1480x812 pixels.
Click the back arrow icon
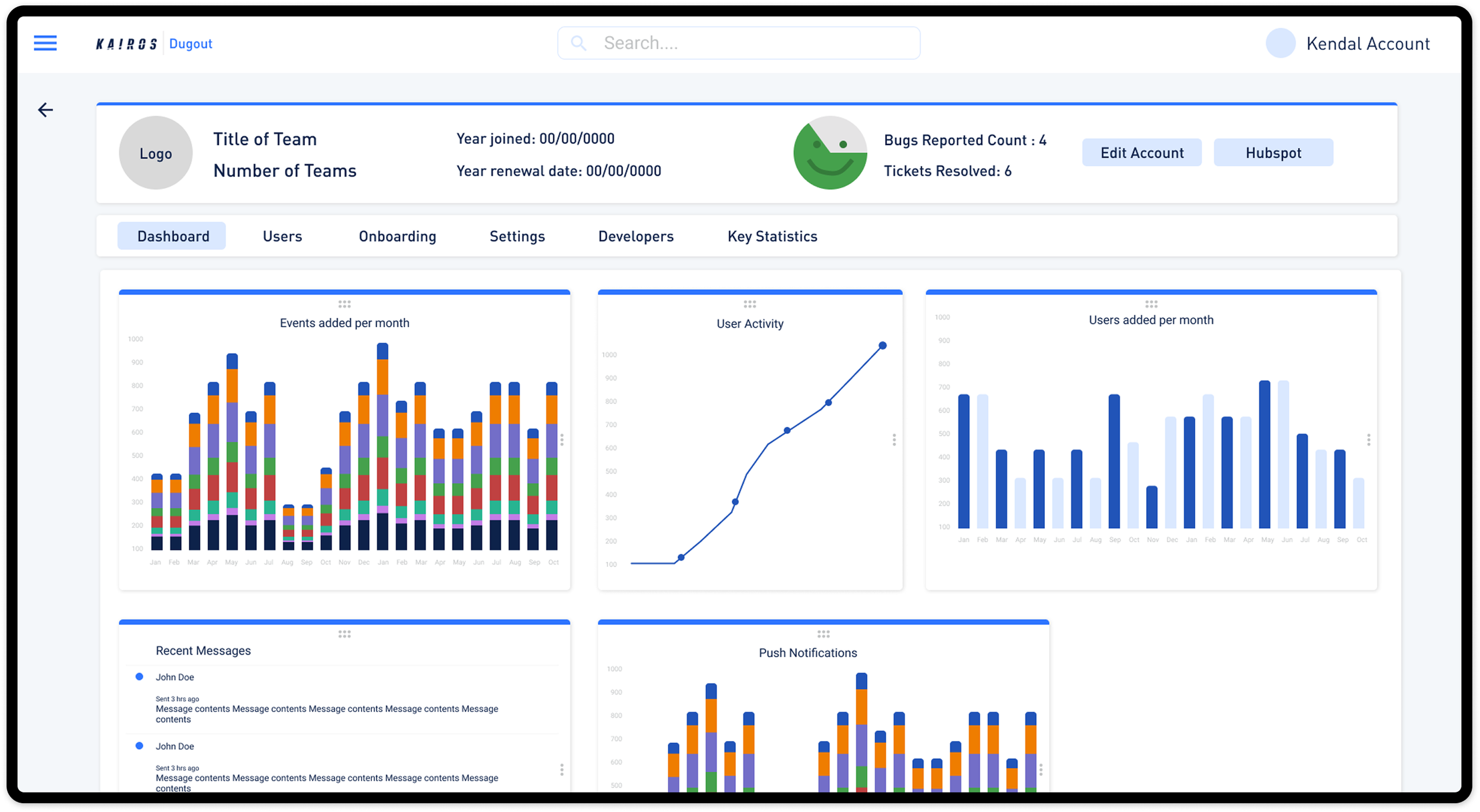pyautogui.click(x=46, y=110)
